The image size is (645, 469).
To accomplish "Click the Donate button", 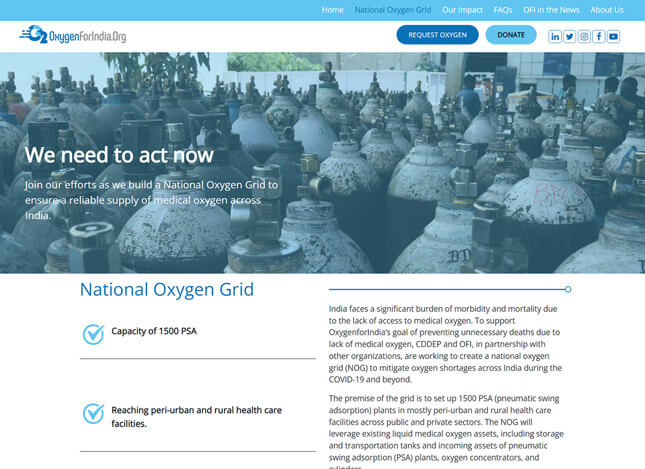I will tap(511, 35).
